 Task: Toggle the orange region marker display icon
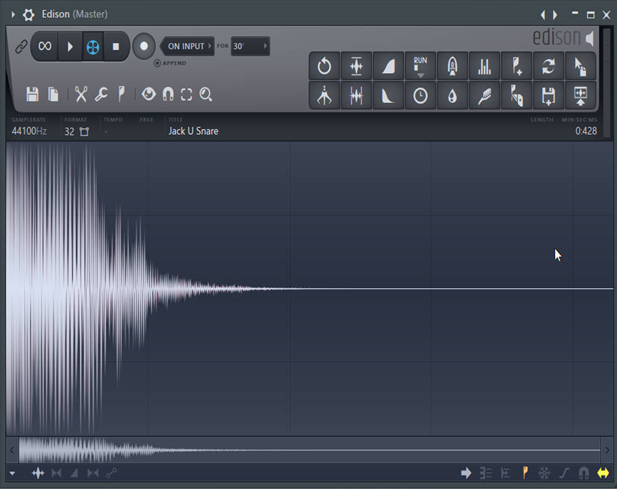(525, 473)
